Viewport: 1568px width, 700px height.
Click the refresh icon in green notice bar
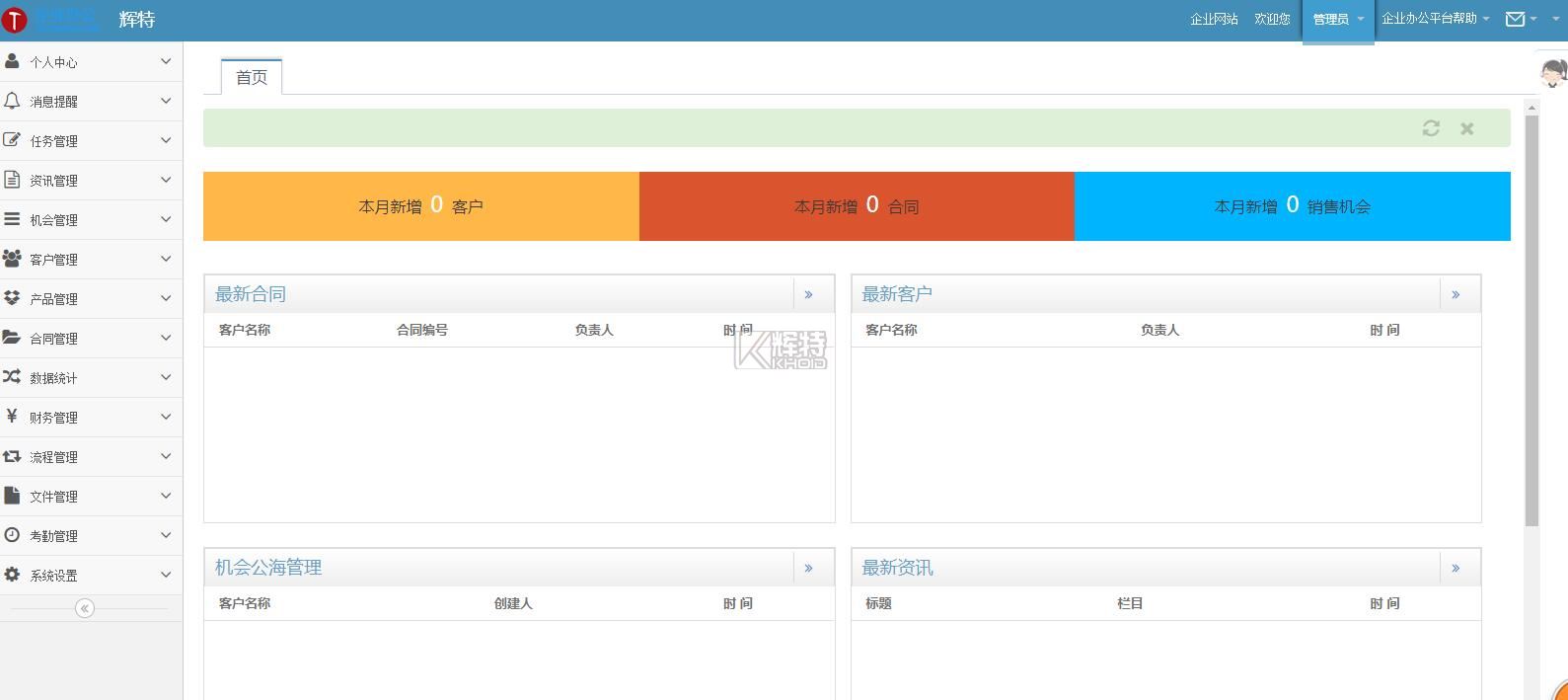(x=1431, y=128)
